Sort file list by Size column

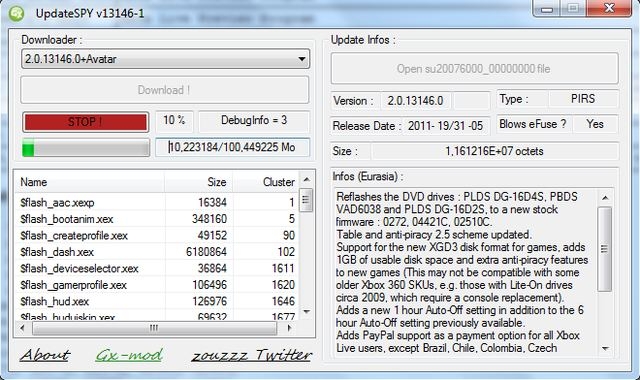[x=199, y=182]
